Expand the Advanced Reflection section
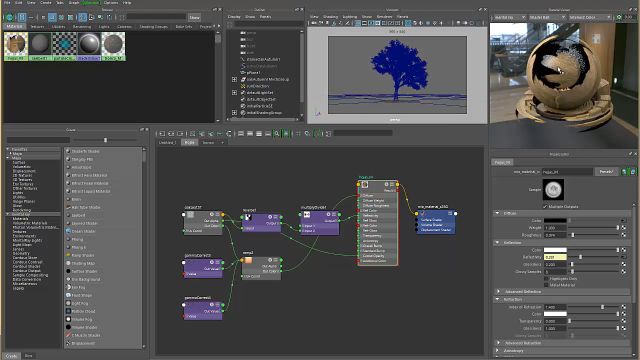Viewport: 640px width, 360px height. click(x=498, y=291)
